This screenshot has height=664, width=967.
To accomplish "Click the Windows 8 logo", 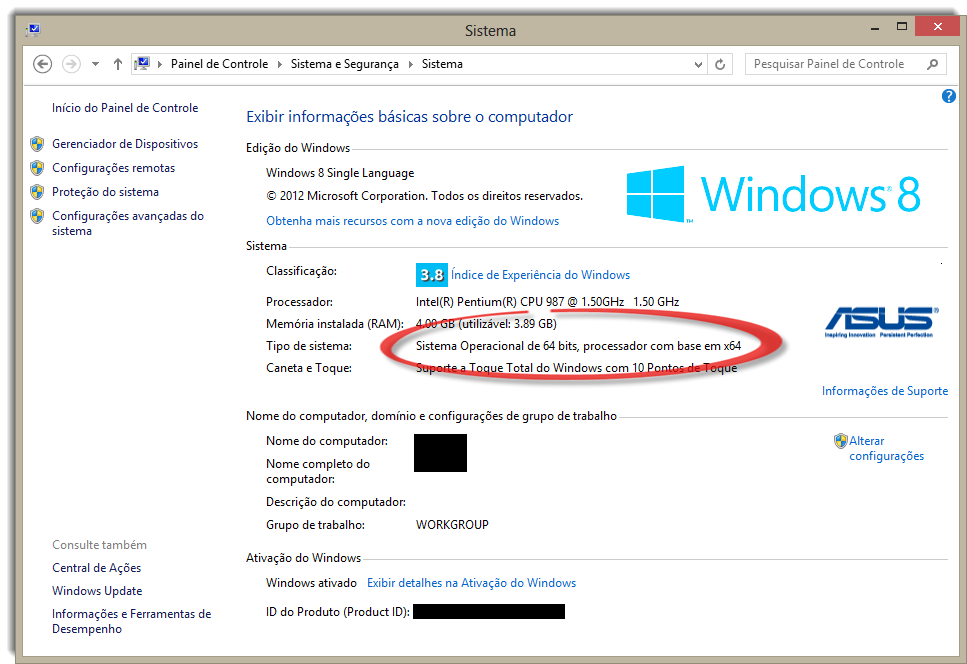I will pos(774,194).
